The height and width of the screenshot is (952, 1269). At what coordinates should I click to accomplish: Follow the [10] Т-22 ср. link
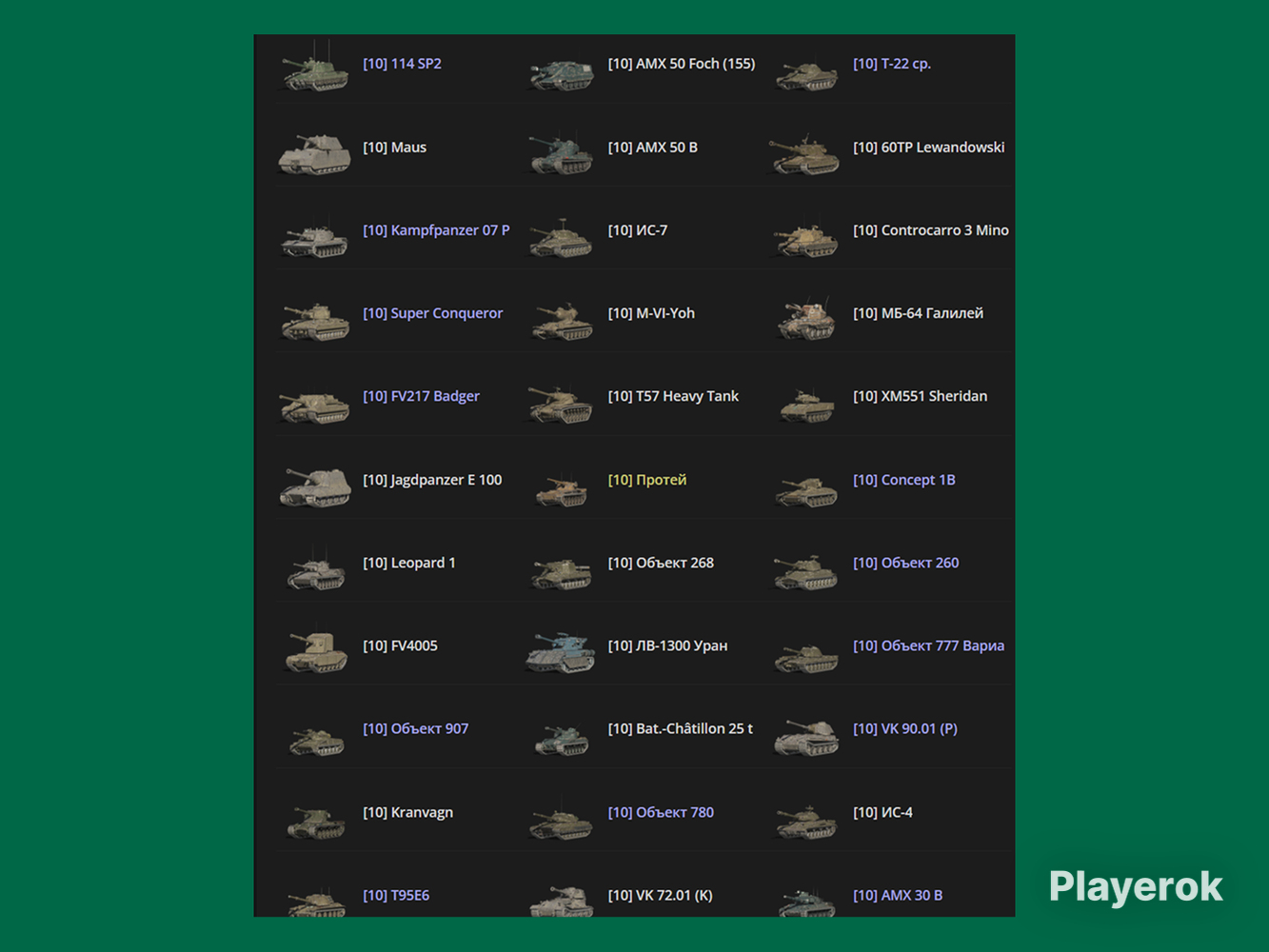click(x=892, y=64)
